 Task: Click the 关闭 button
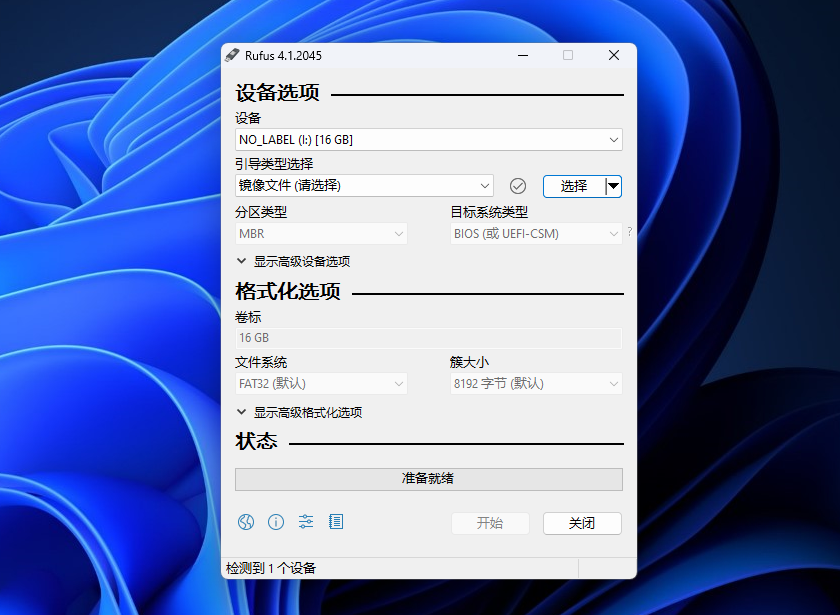(582, 523)
